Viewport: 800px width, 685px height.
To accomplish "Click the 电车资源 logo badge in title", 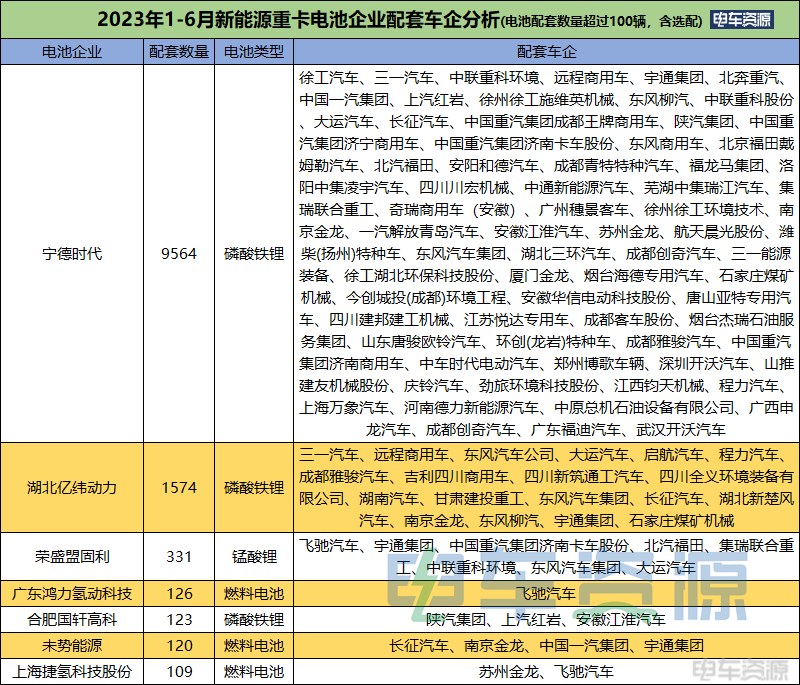I will pyautogui.click(x=742, y=20).
